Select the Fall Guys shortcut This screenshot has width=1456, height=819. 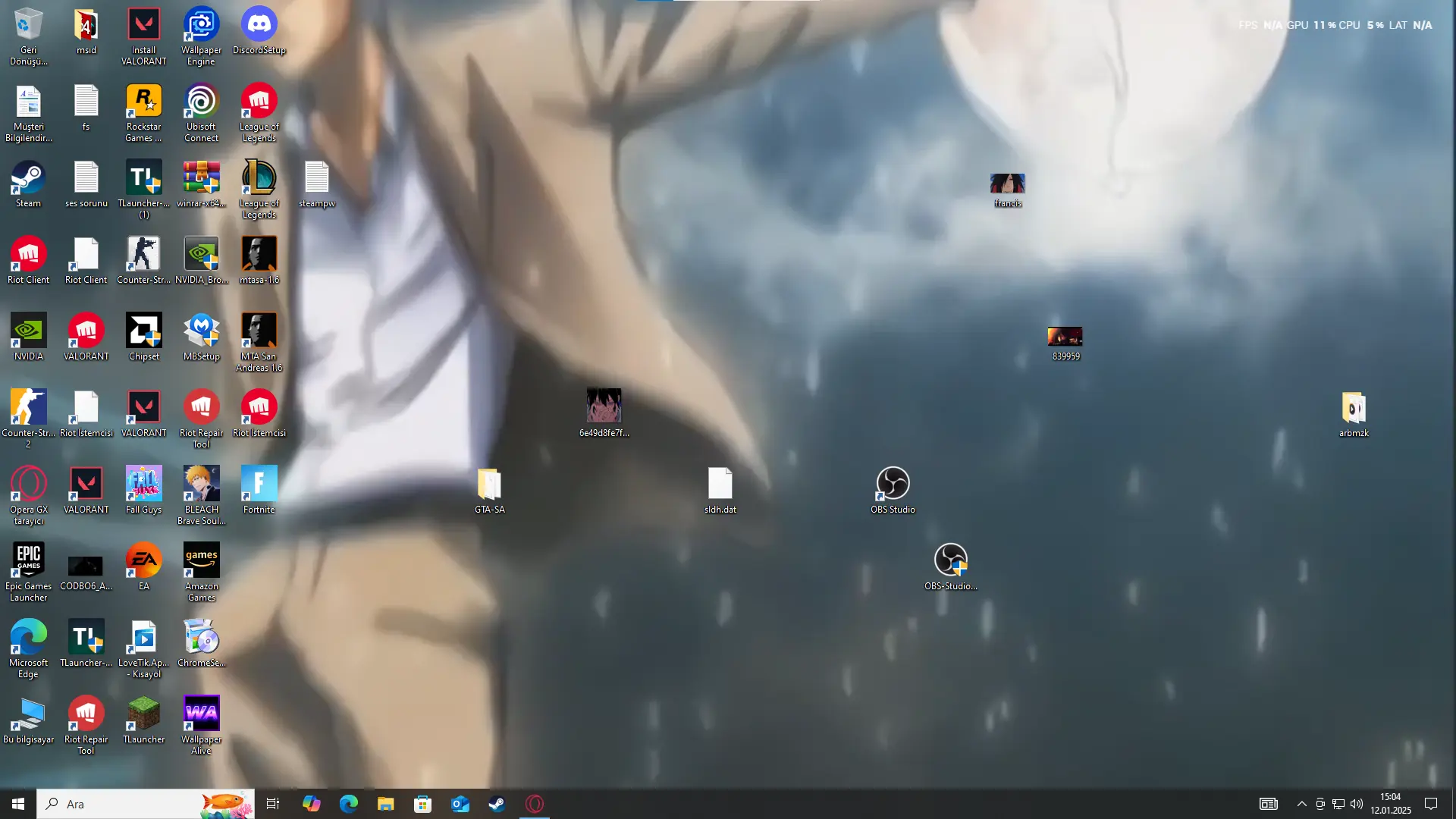(143, 491)
